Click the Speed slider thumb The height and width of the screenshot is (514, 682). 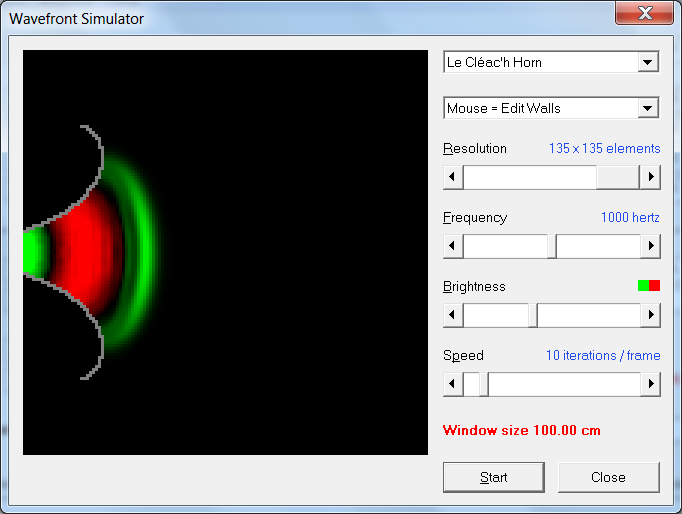pyautogui.click(x=484, y=384)
